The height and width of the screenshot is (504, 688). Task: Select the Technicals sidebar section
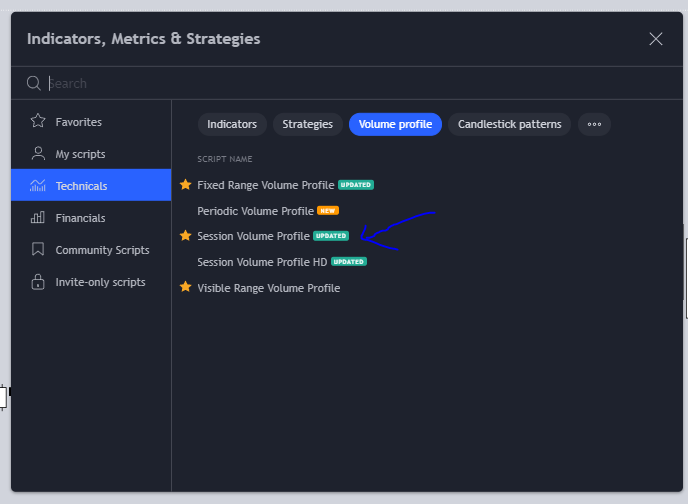[x=91, y=185]
